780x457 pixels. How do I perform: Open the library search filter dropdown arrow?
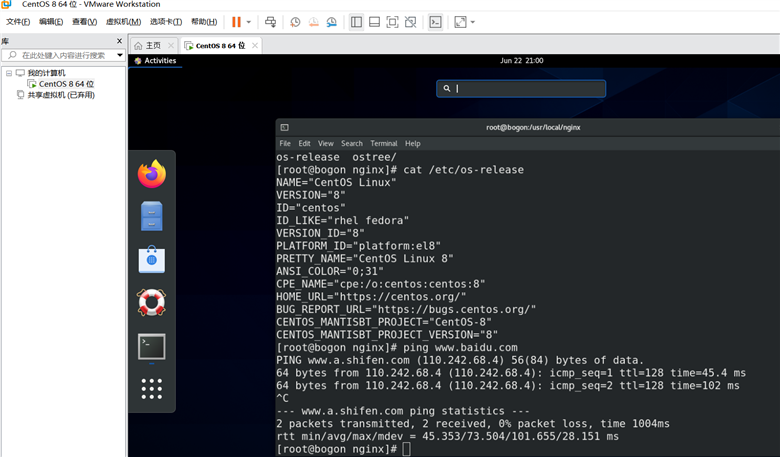pyautogui.click(x=120, y=55)
